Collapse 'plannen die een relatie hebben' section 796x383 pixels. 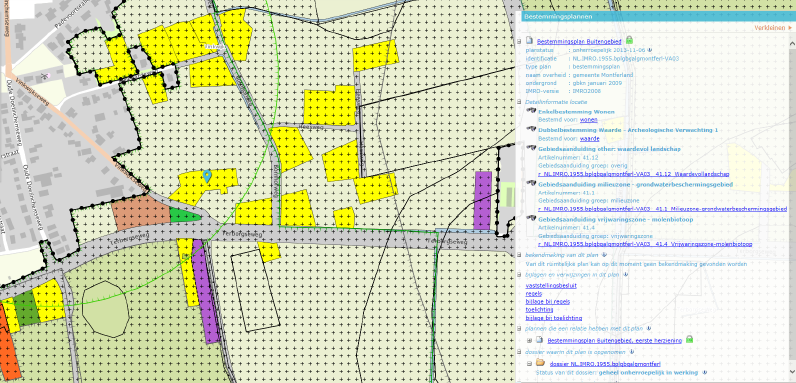coord(519,329)
